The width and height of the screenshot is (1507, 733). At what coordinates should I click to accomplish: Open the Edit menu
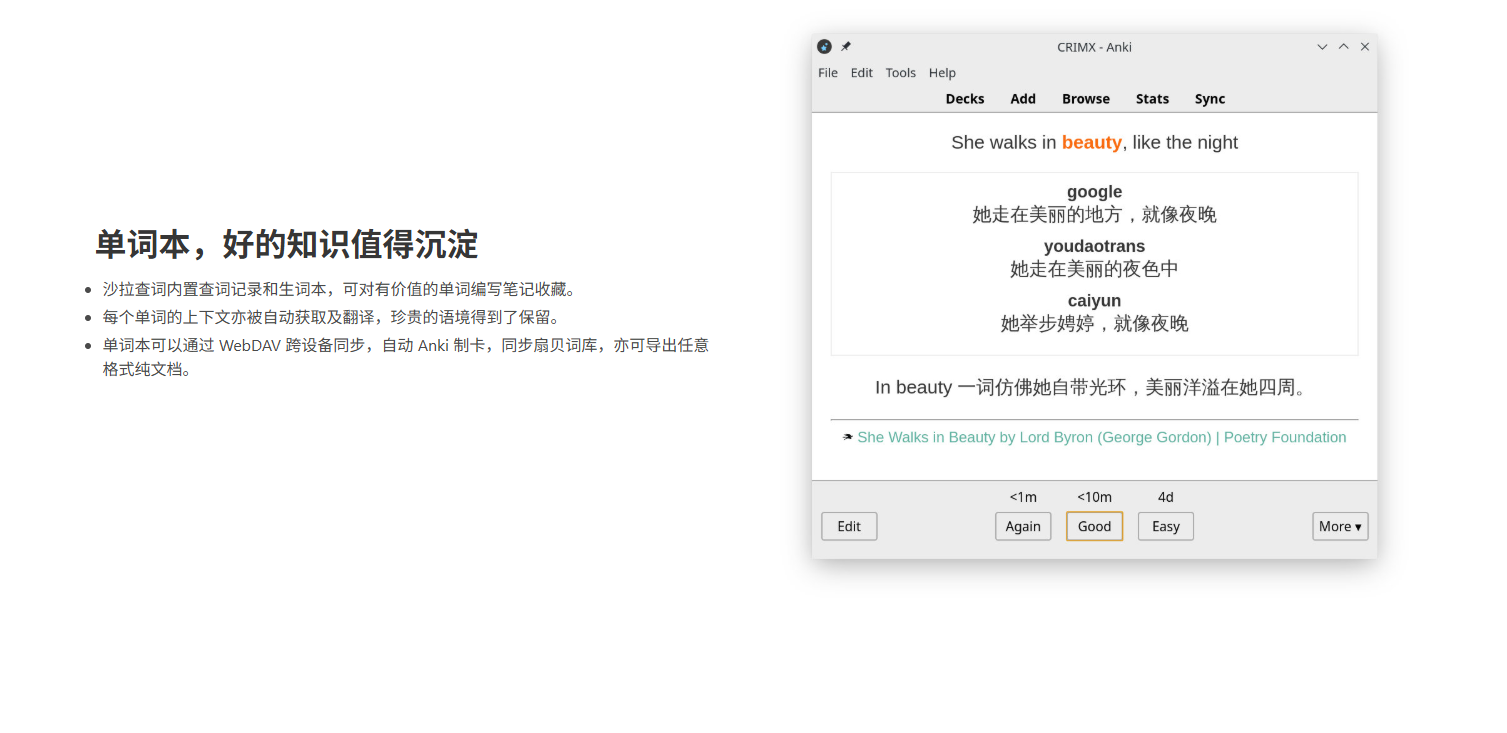(x=862, y=73)
